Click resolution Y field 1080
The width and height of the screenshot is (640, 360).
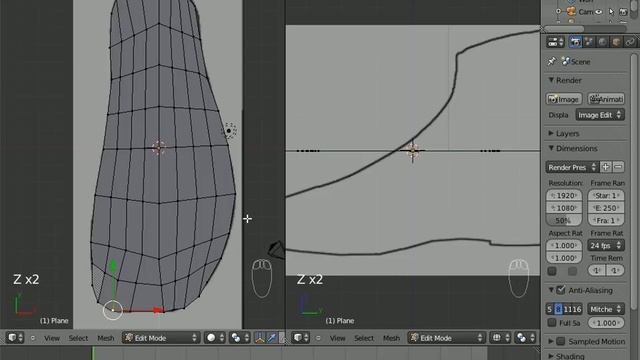click(564, 208)
